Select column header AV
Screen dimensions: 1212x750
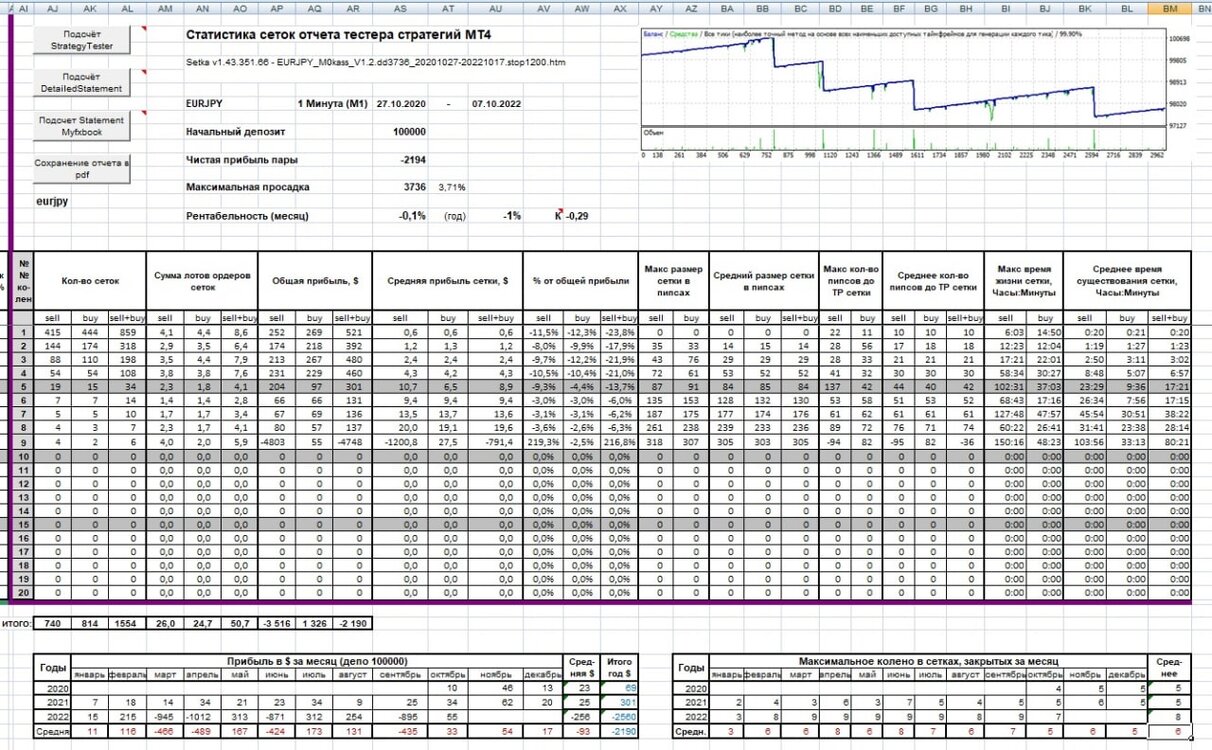pyautogui.click(x=544, y=8)
